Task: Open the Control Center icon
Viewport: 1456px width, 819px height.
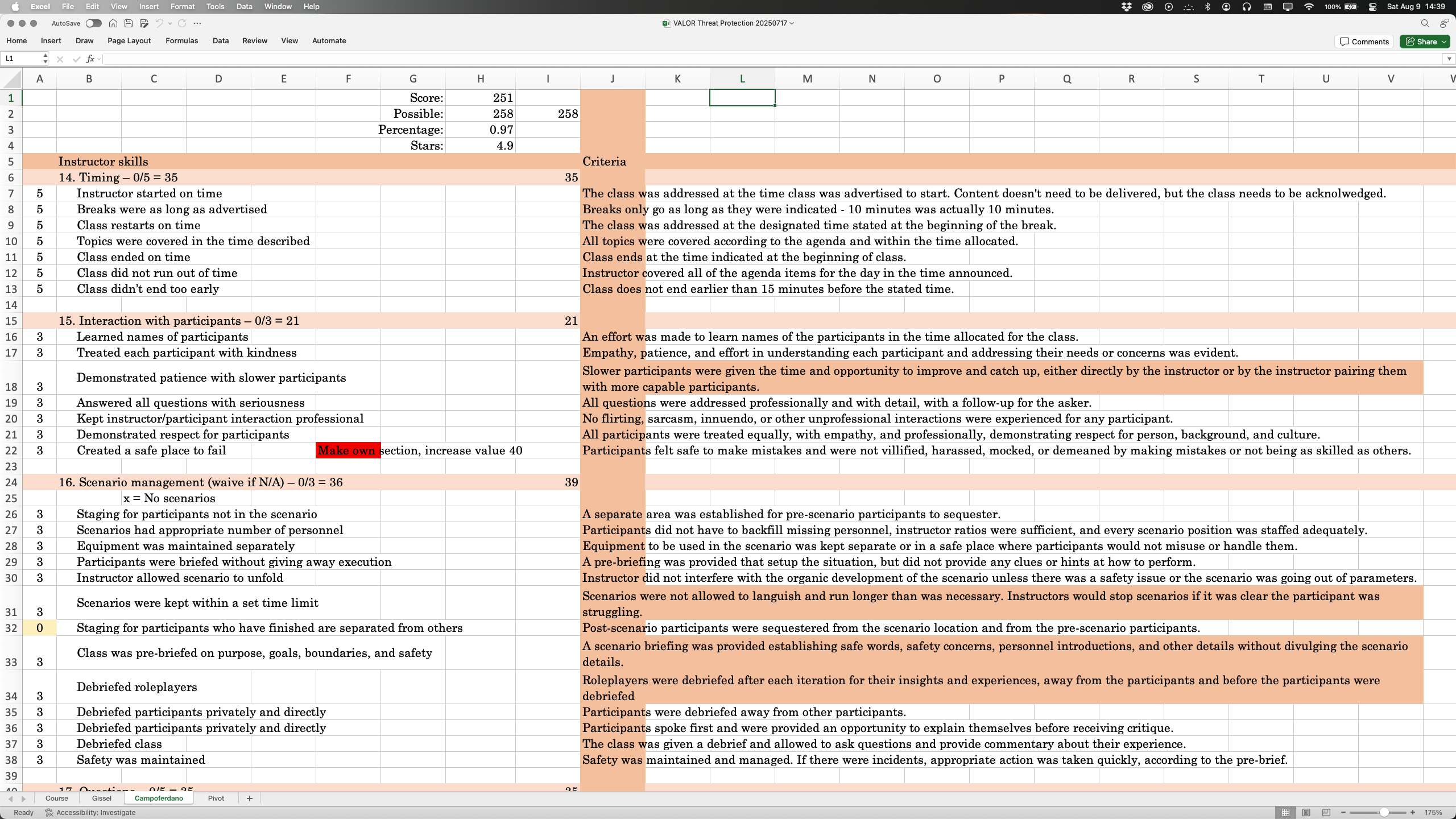Action: click(1372, 7)
